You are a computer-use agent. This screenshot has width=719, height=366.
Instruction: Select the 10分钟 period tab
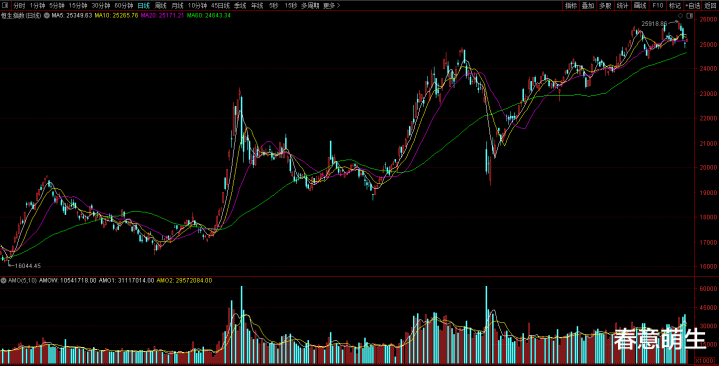click(x=197, y=6)
